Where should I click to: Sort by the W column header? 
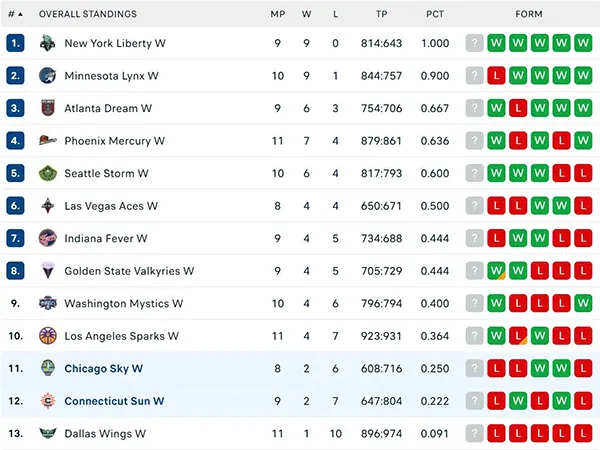click(x=307, y=14)
